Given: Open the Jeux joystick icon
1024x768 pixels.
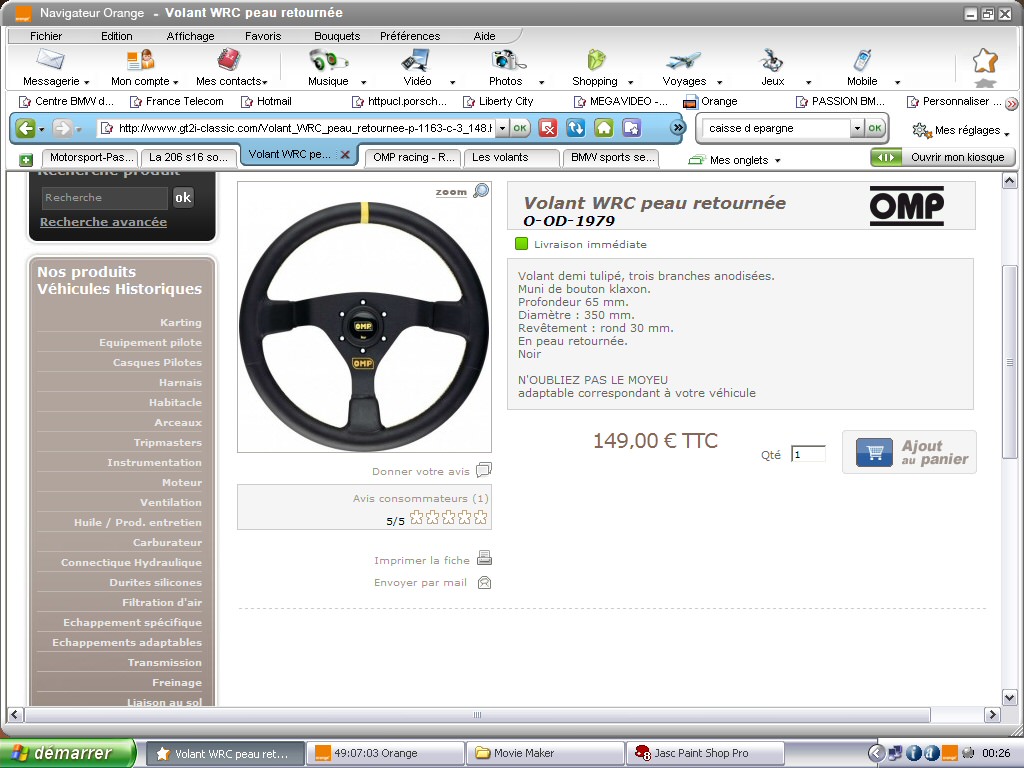Looking at the screenshot, I should 772,60.
